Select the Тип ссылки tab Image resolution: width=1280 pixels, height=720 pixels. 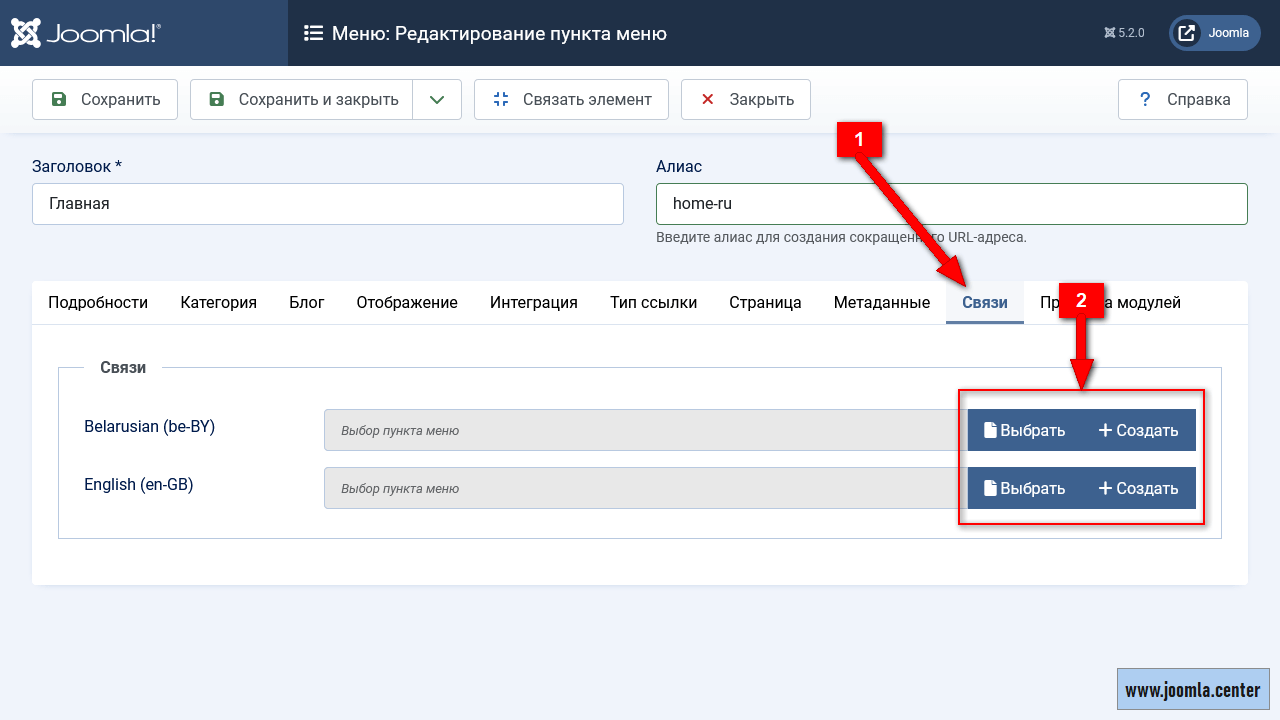[x=653, y=302]
